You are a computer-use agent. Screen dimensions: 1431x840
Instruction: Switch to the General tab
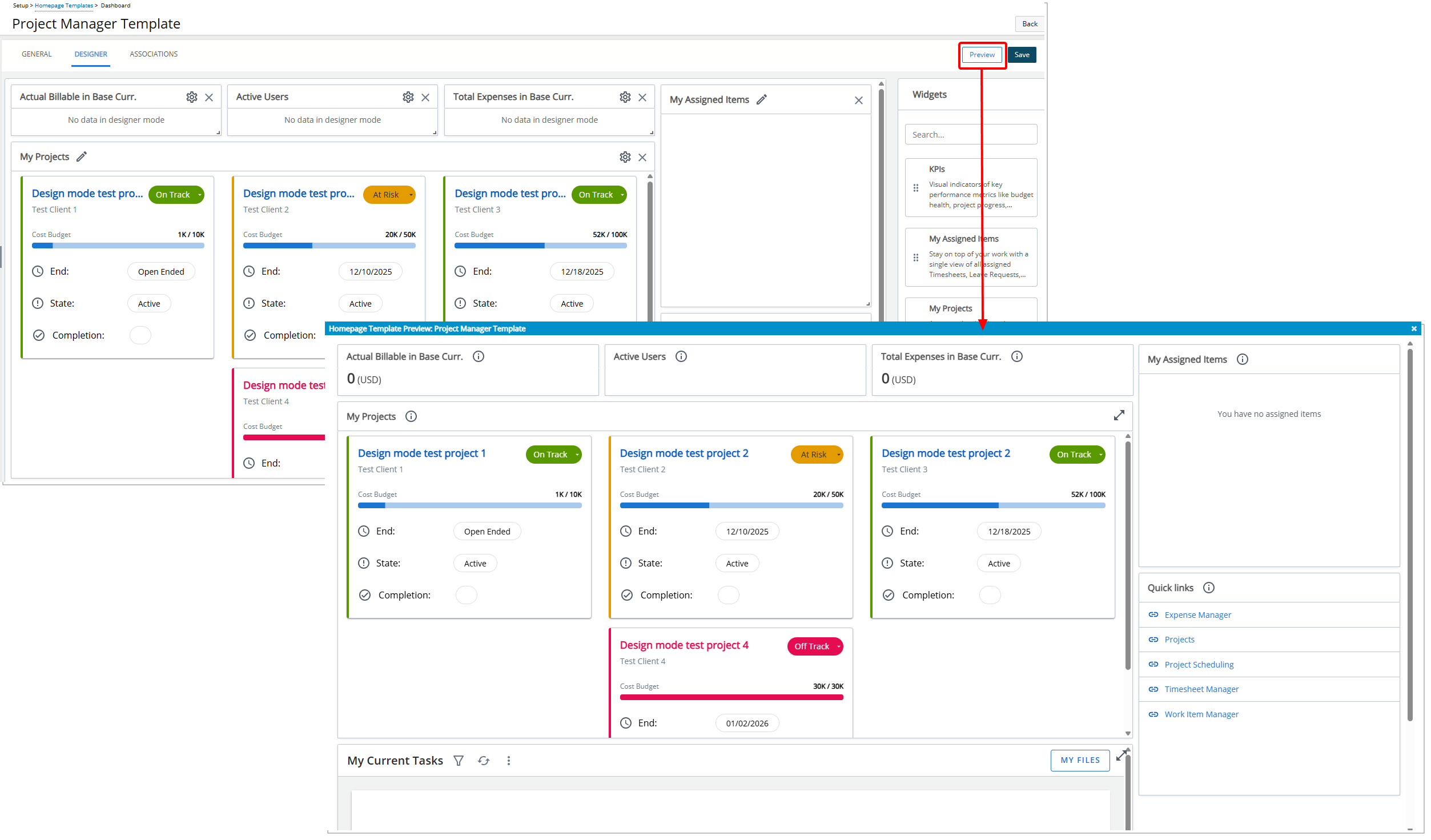pos(37,54)
